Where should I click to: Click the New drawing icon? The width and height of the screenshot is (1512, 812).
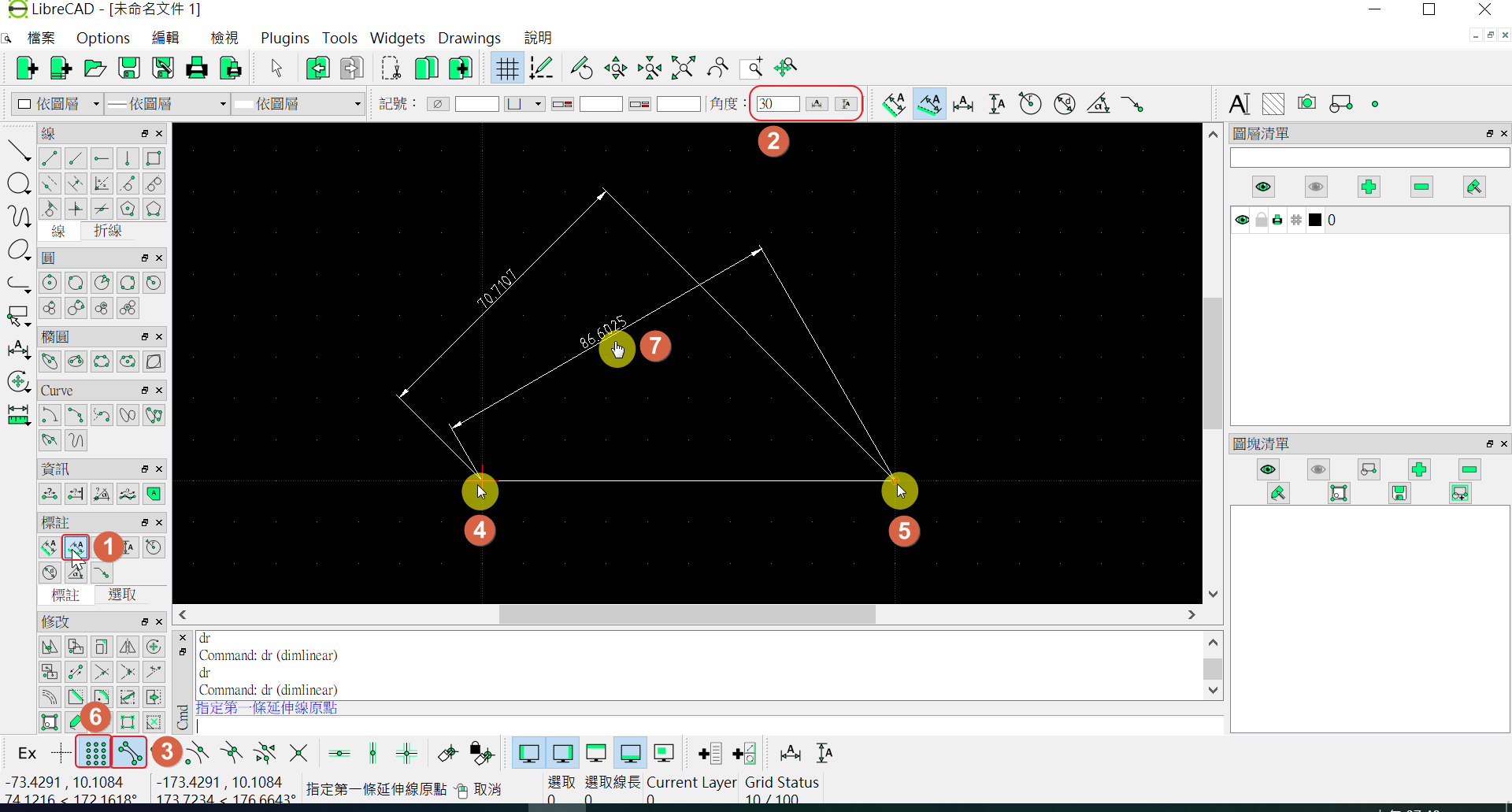(27, 69)
